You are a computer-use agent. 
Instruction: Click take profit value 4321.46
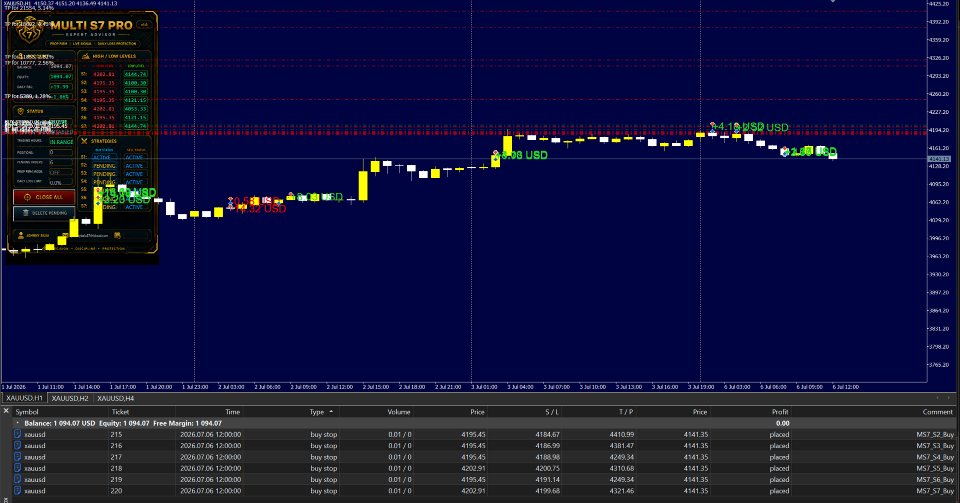621,491
